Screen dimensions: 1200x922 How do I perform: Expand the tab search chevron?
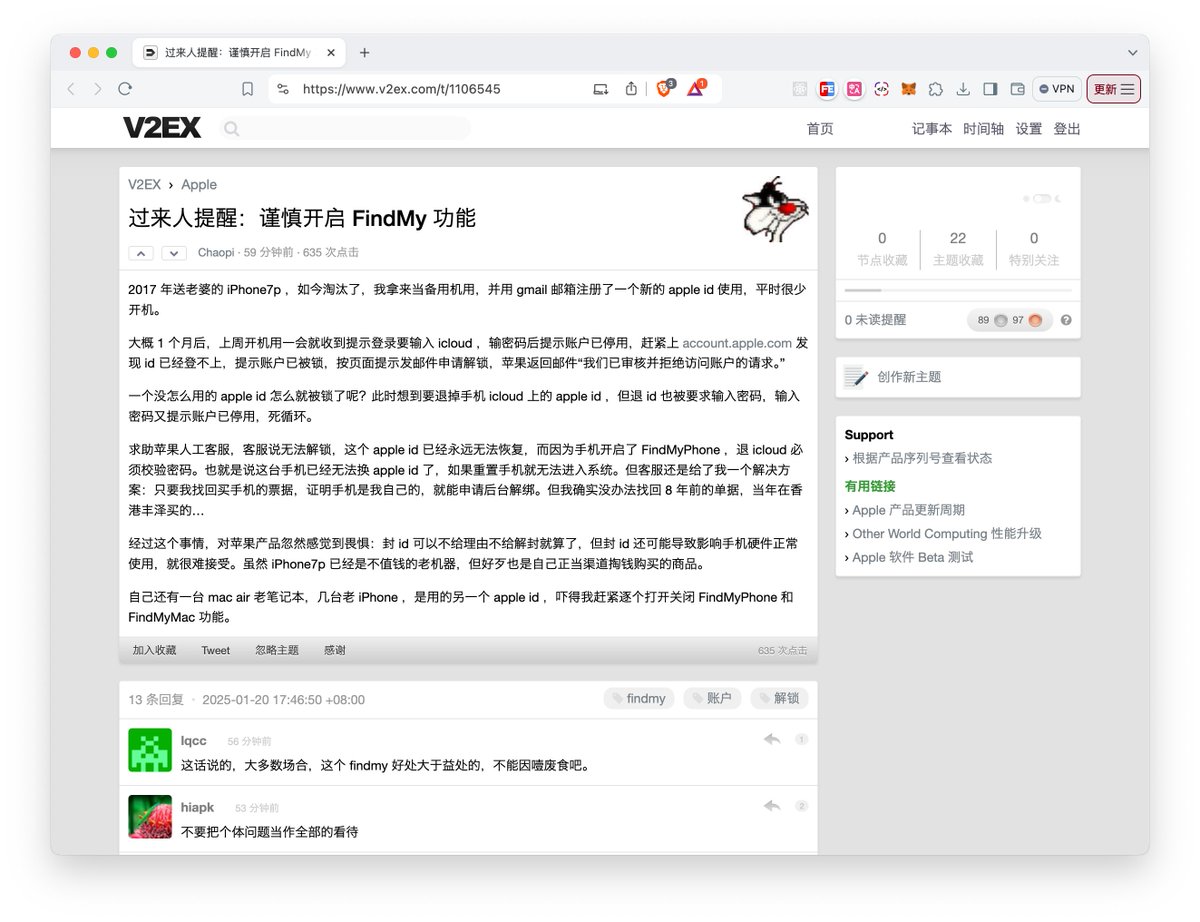1132,53
